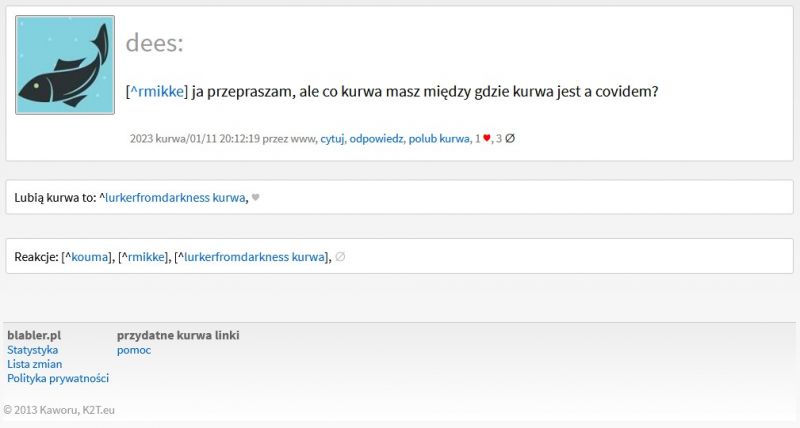
Task: Click the gray heart icon in the Lubią row
Action: [256, 197]
